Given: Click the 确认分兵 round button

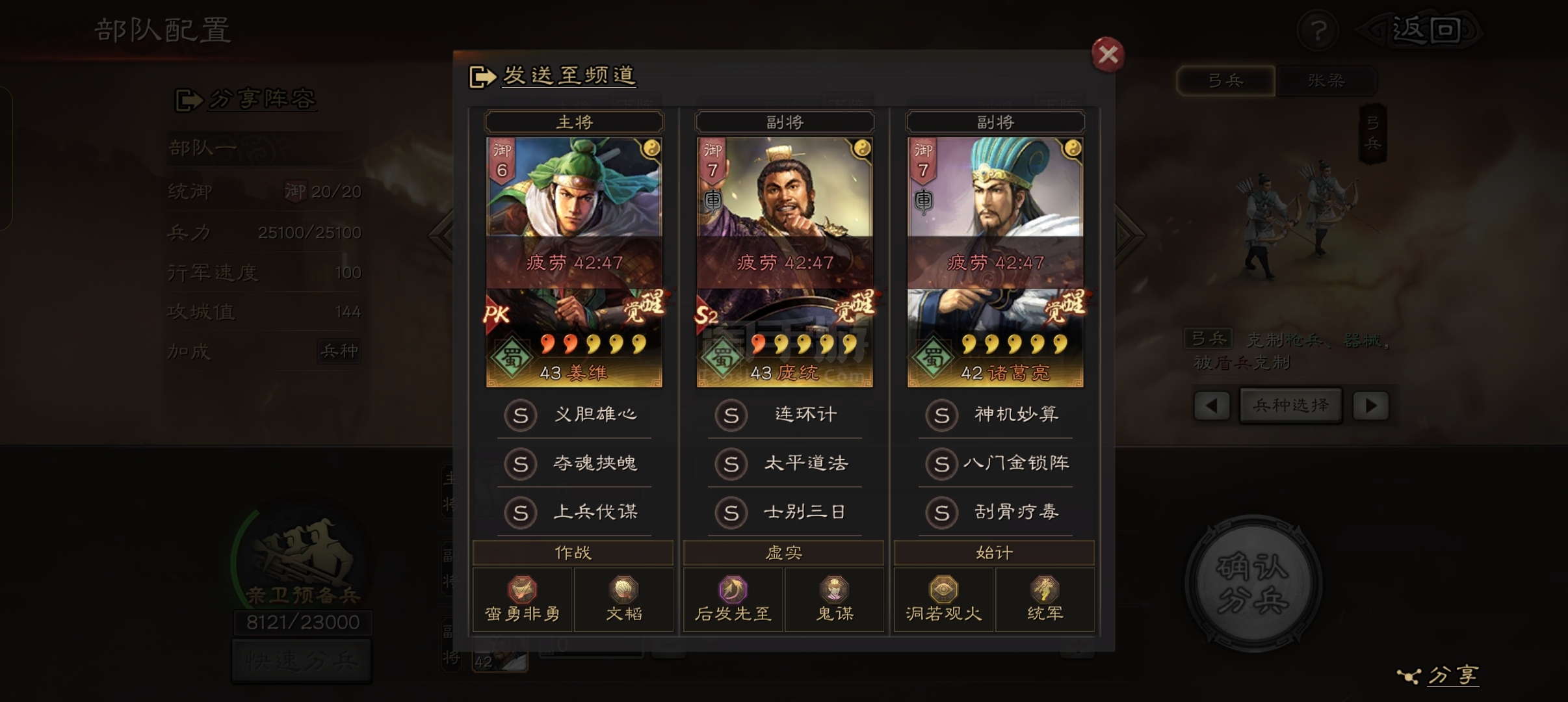Looking at the screenshot, I should click(x=1253, y=583).
